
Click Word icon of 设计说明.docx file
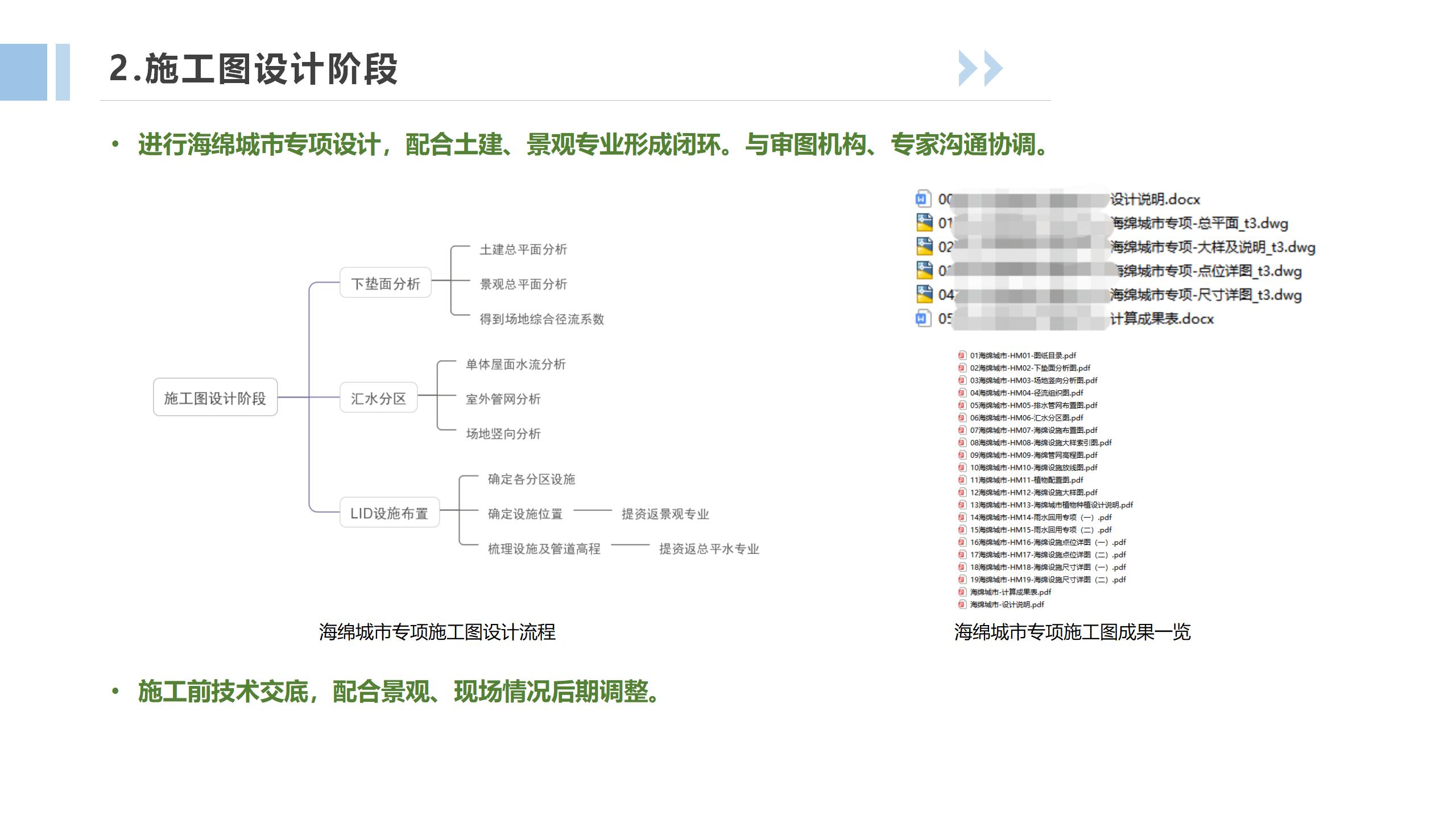[923, 199]
